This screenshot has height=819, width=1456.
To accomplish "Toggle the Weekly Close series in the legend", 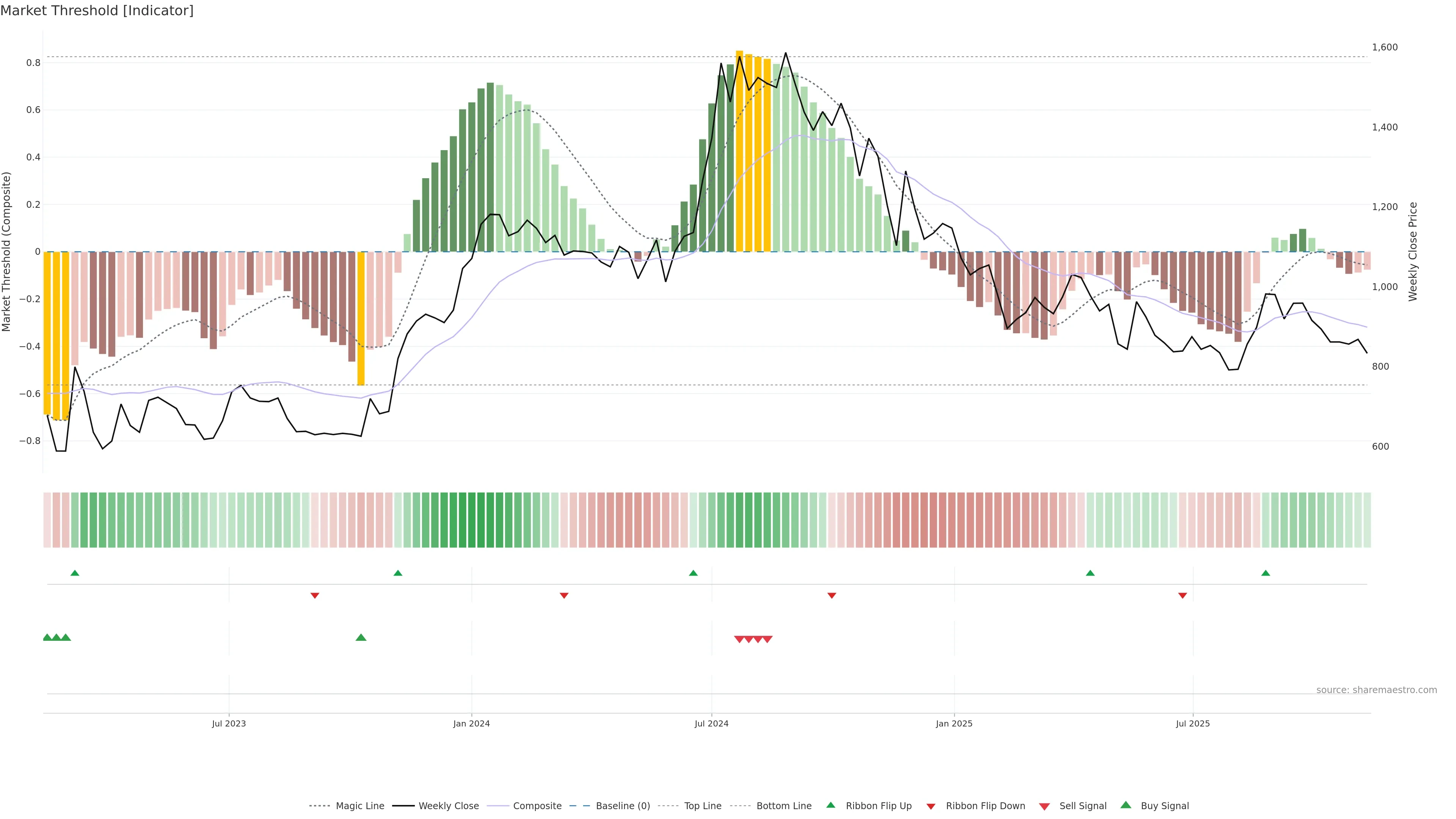I will coord(448,806).
